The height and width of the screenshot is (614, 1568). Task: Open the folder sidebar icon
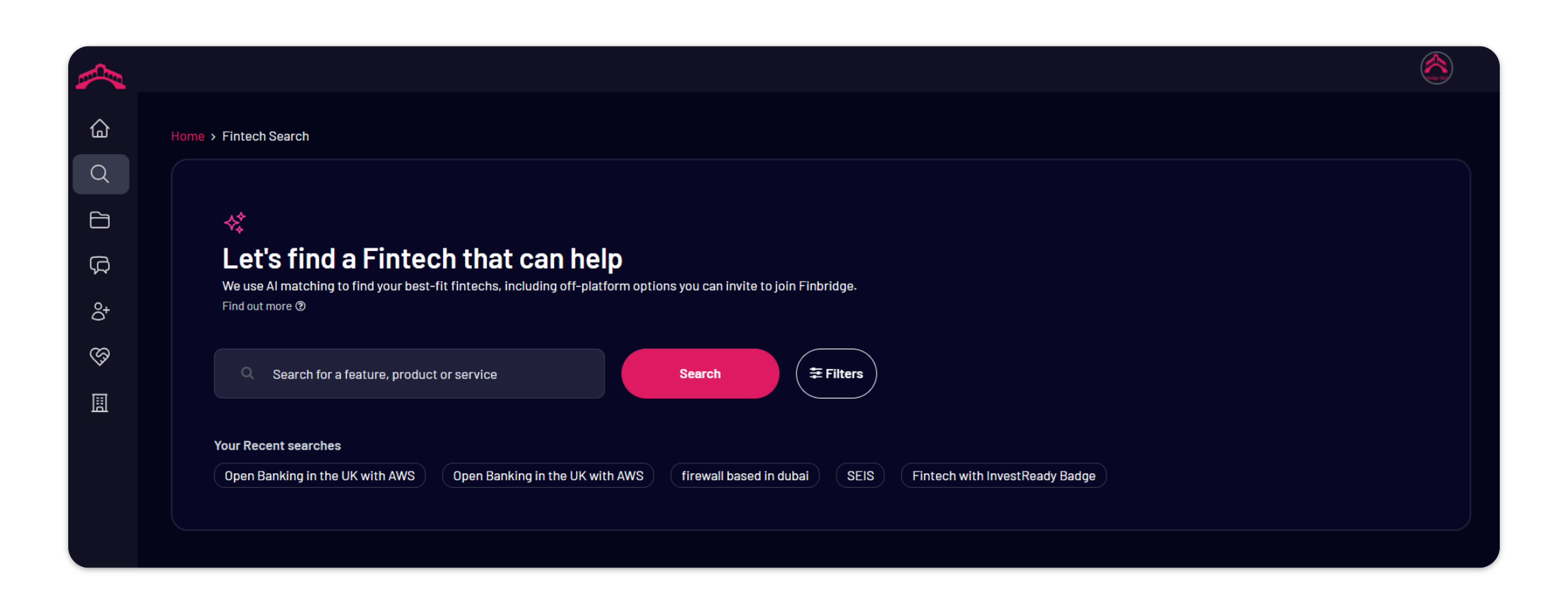click(100, 220)
